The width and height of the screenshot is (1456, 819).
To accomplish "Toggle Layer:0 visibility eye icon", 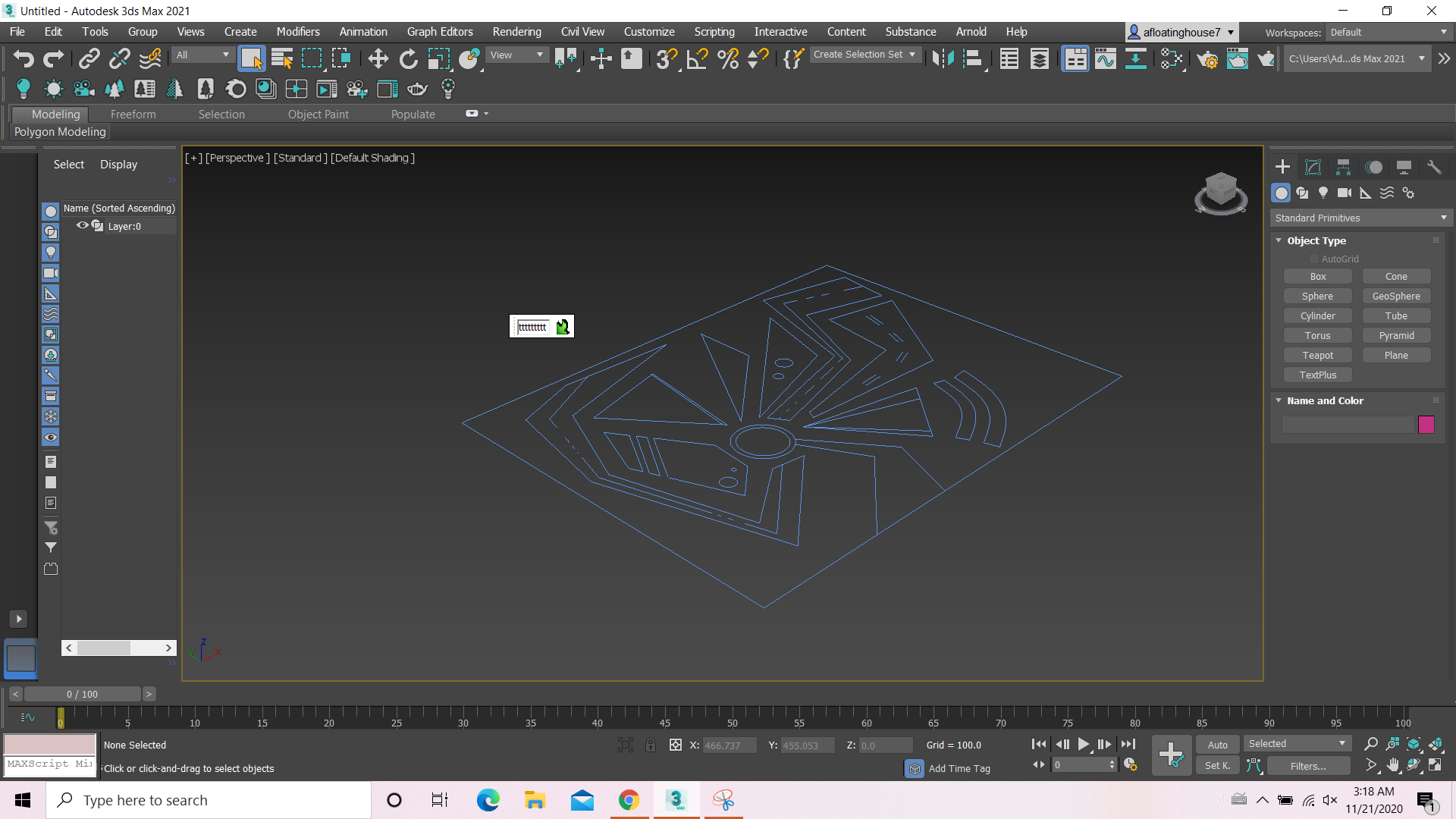I will (82, 225).
